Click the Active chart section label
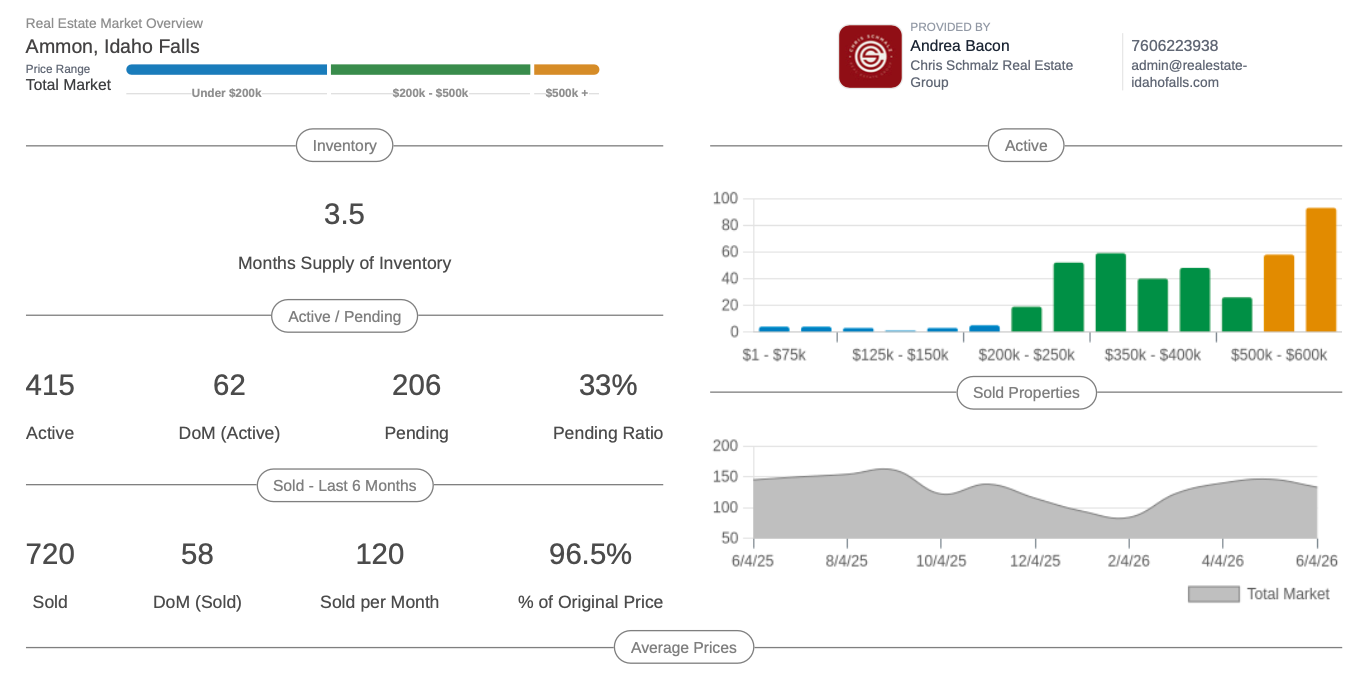1365x673 pixels. point(1026,146)
